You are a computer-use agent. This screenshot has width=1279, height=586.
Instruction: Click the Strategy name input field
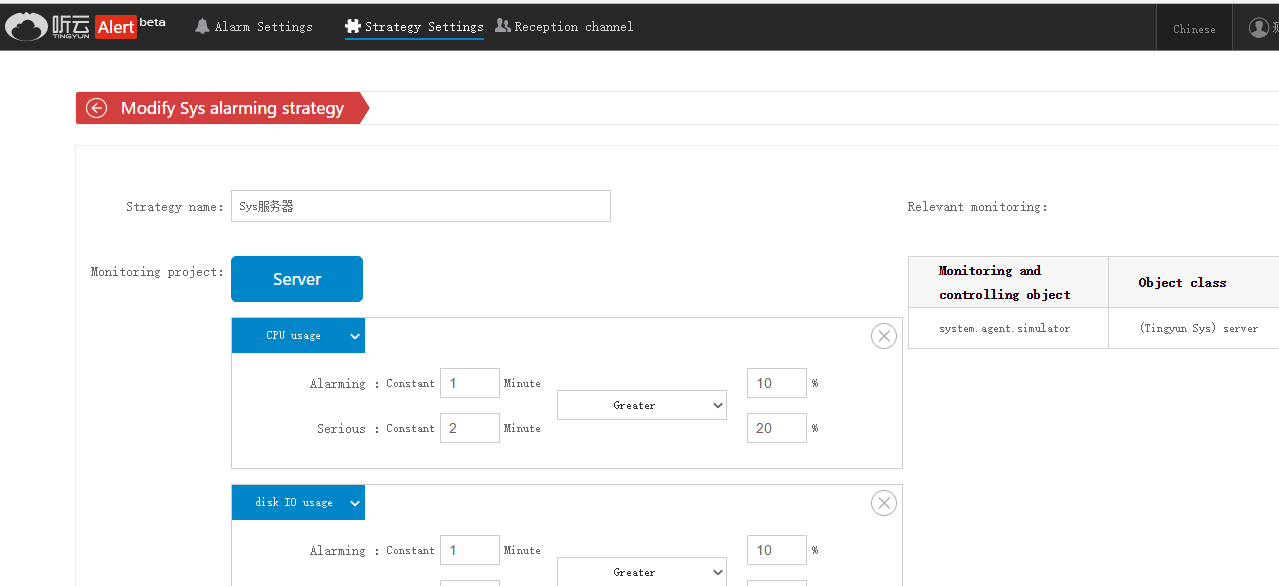point(420,206)
